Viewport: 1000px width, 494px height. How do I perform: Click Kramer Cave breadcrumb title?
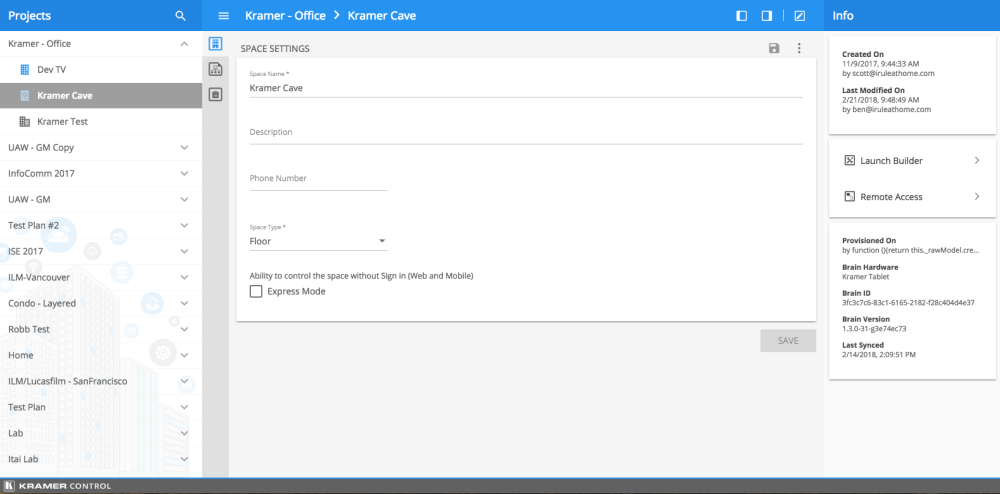pos(382,16)
